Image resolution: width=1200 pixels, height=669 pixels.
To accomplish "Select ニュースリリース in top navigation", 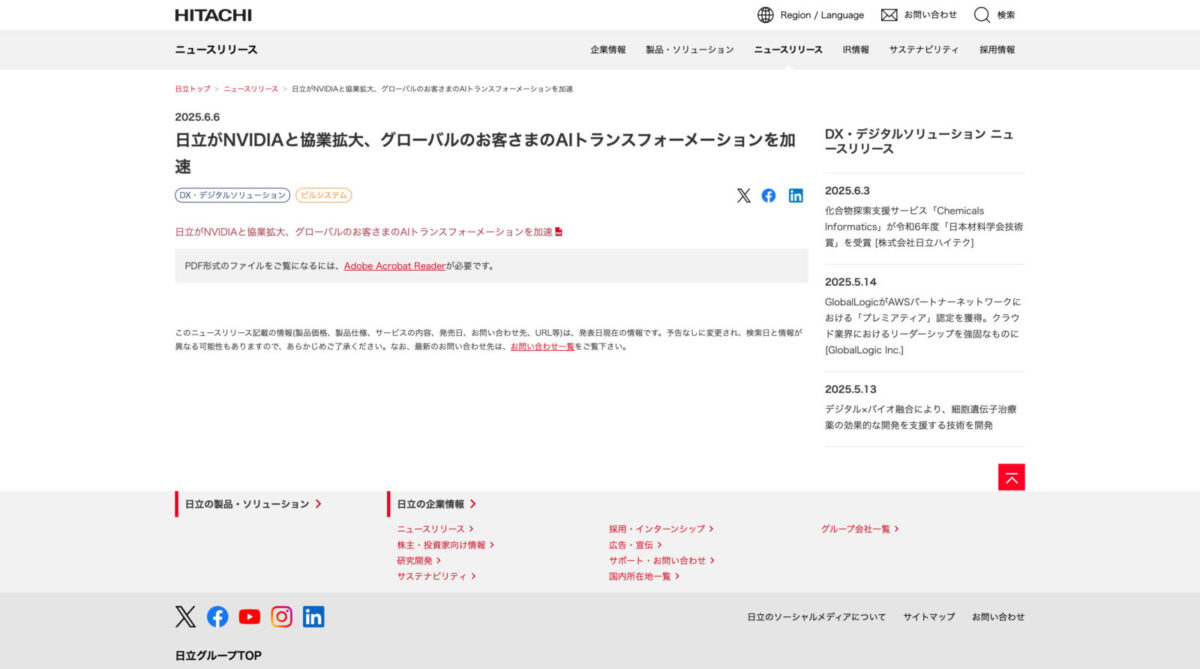I will (x=788, y=50).
